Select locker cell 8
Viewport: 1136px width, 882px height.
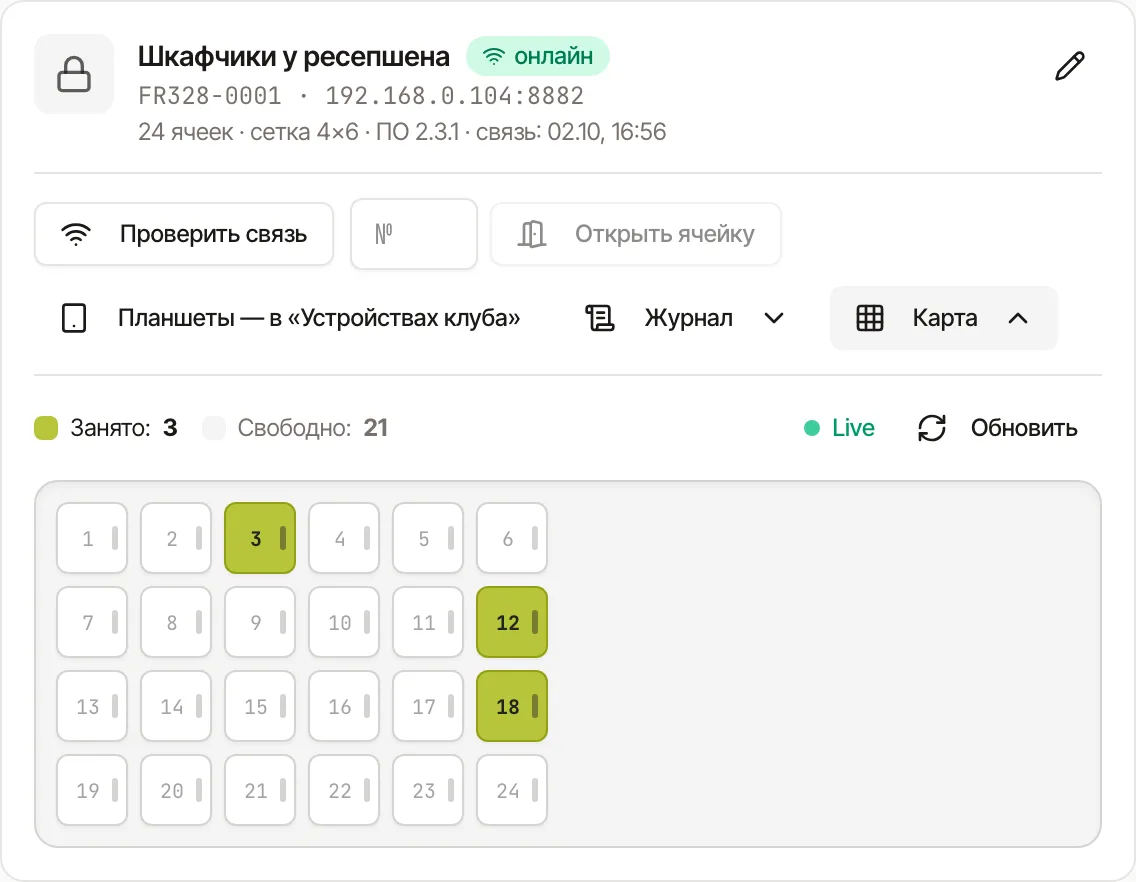[x=176, y=623]
